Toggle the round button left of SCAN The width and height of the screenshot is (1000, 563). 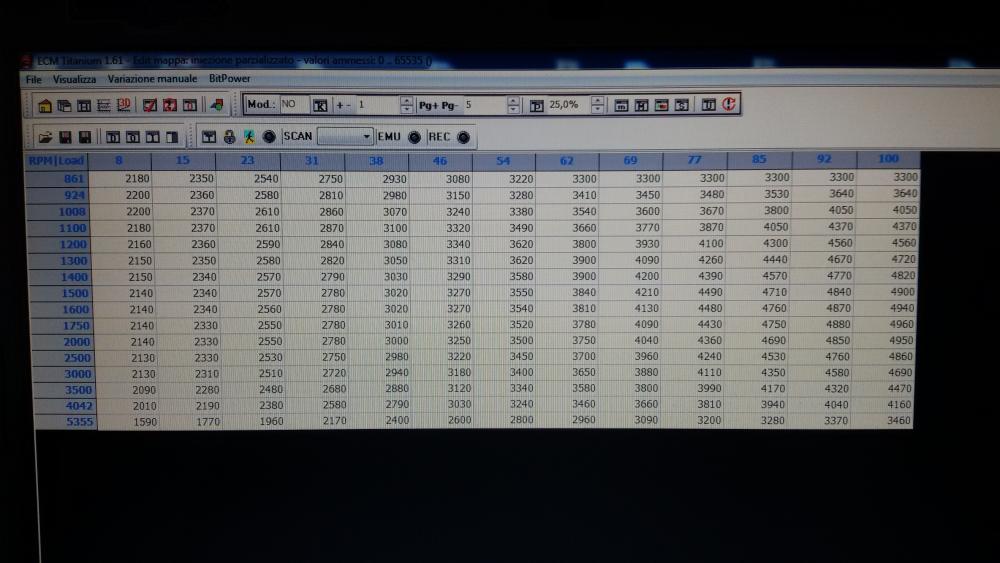pos(268,137)
